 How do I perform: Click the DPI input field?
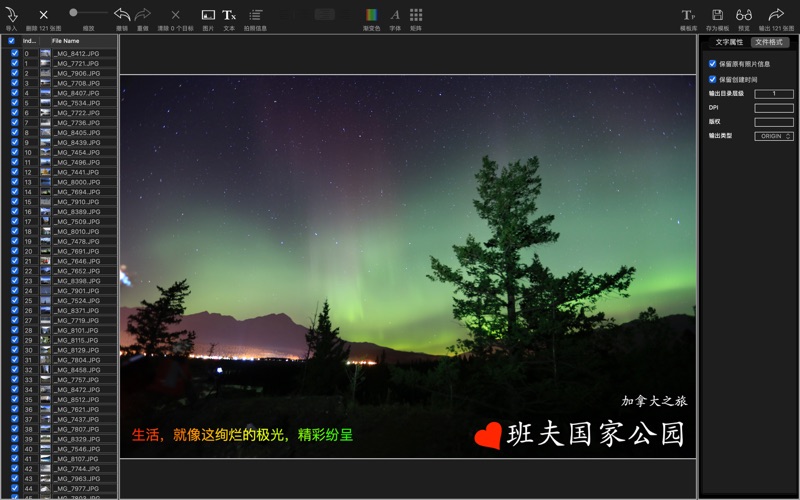tap(774, 108)
